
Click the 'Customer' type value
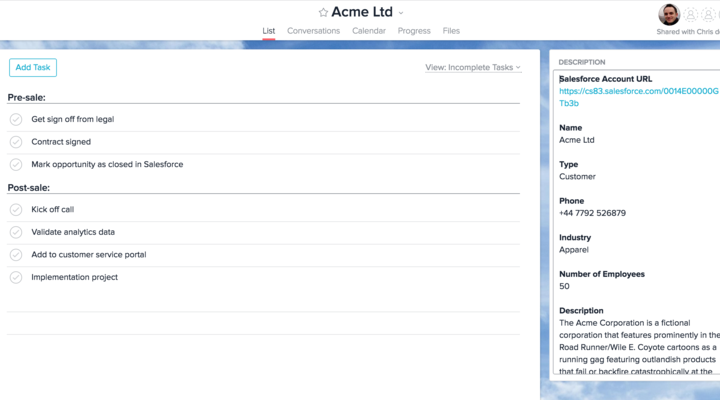[x=577, y=176]
